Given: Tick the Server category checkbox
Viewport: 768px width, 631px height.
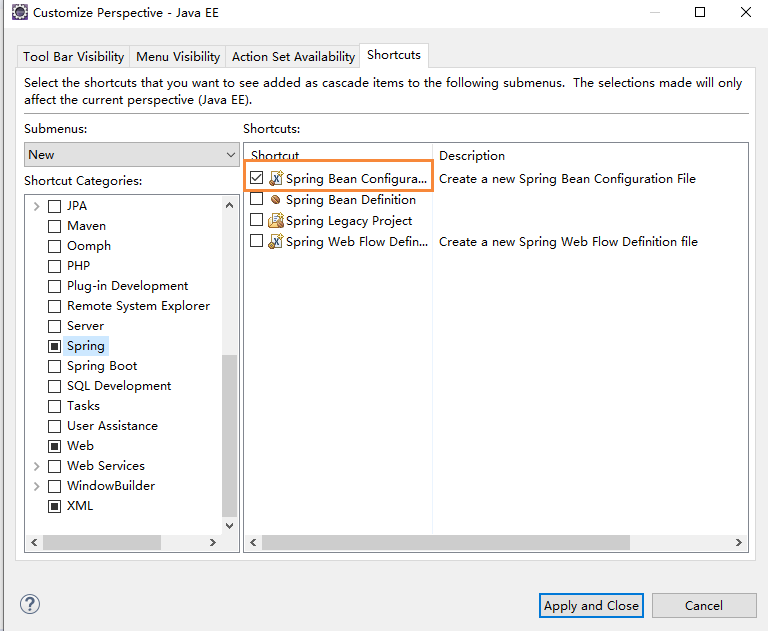Looking at the screenshot, I should click(54, 326).
